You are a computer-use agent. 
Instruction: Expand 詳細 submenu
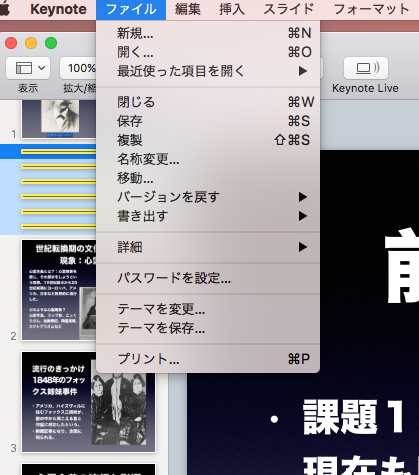pos(208,247)
